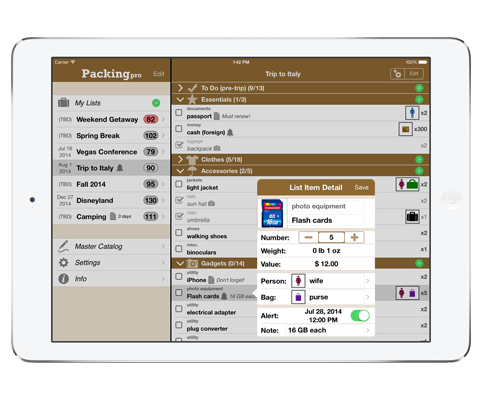Open the Vegas Conference list
480x400 pixels.
point(111,152)
